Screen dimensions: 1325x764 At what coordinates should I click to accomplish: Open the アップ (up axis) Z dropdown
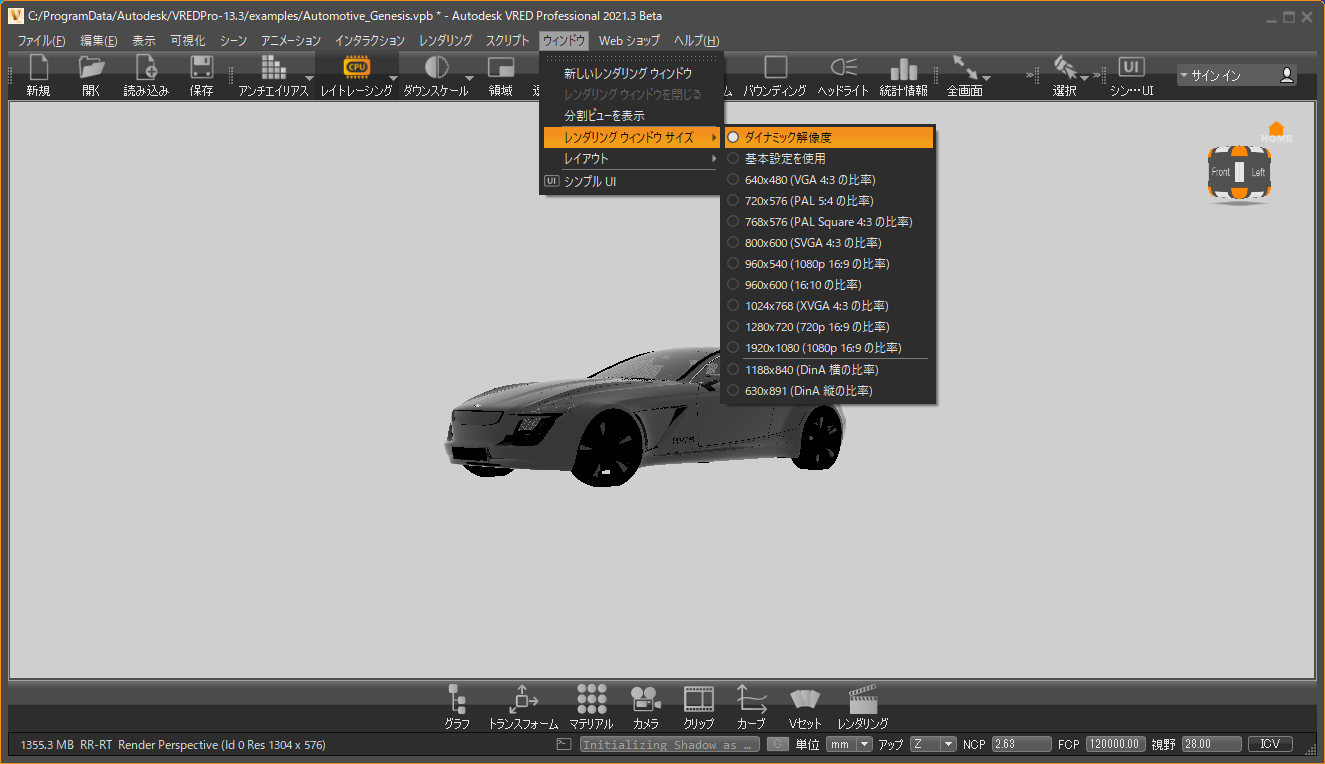933,744
